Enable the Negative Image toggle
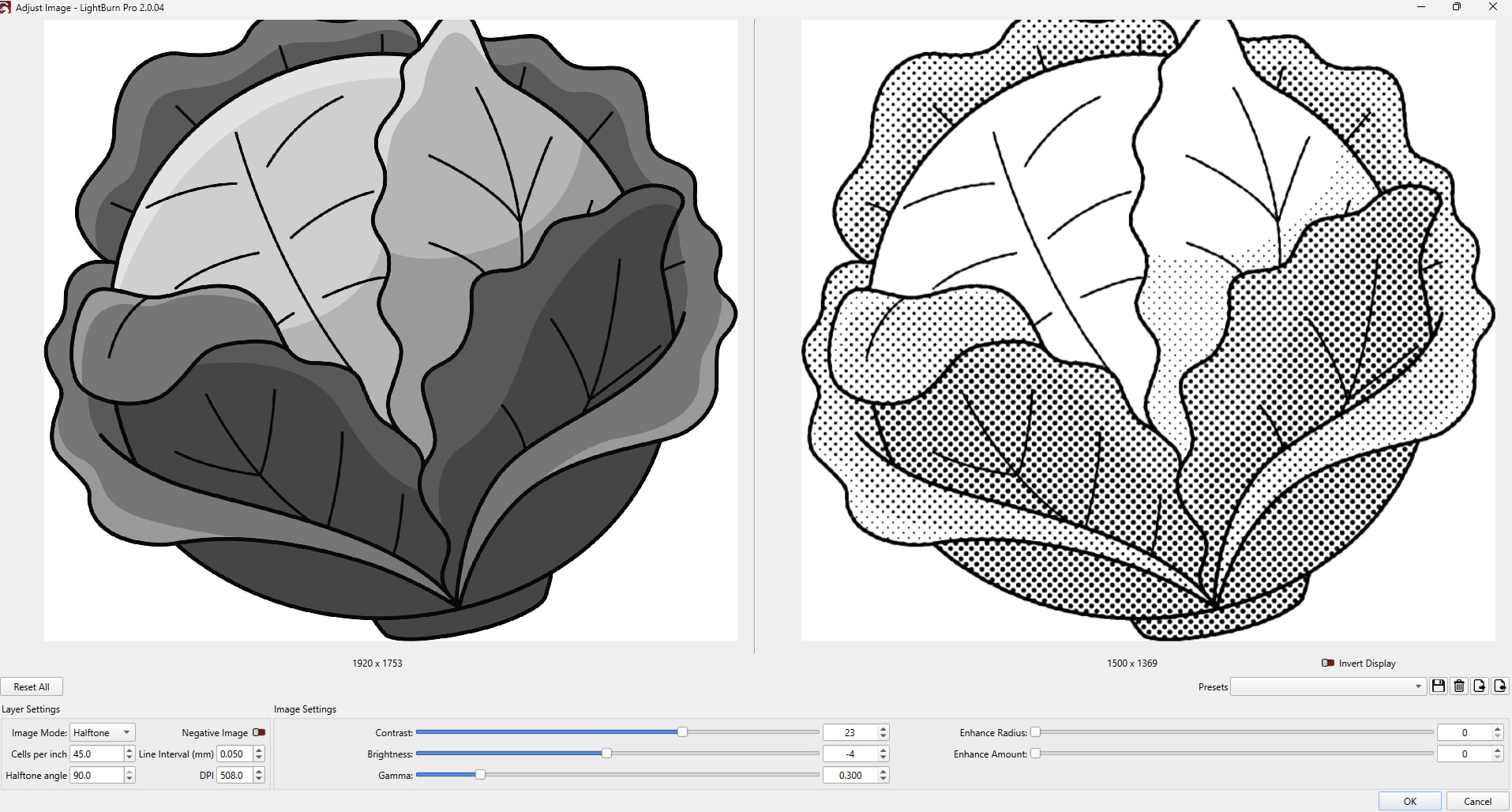The width and height of the screenshot is (1512, 812). coord(258,733)
